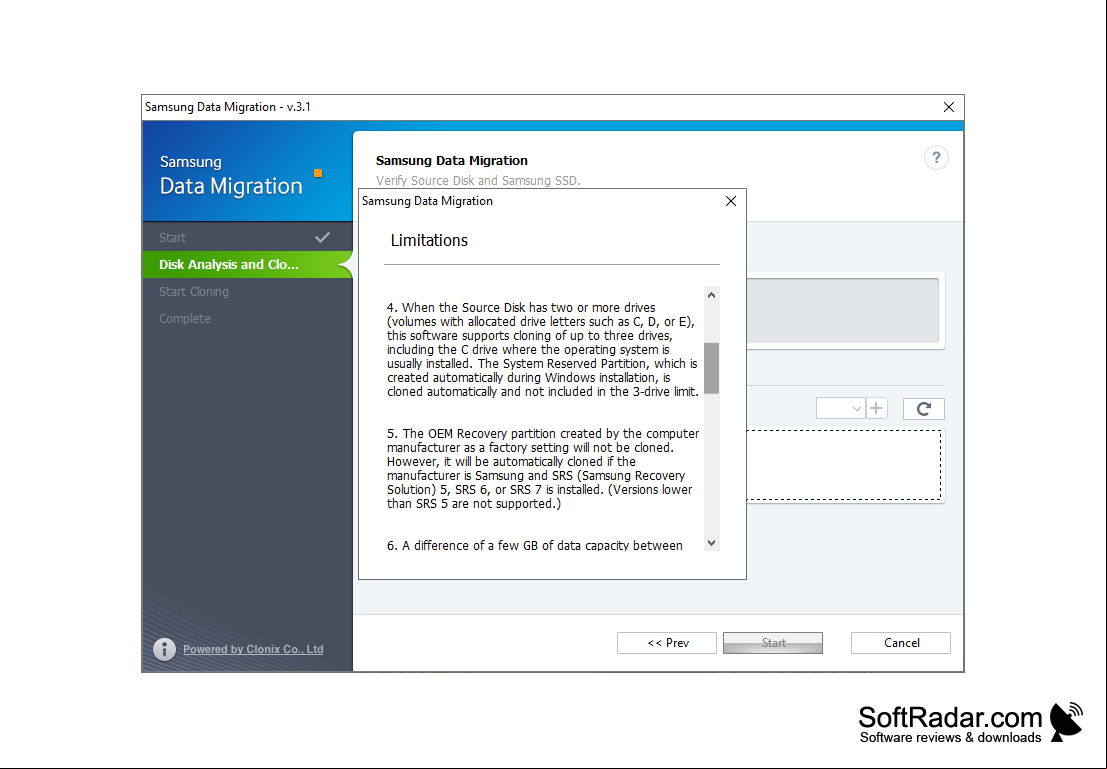The width and height of the screenshot is (1107, 769).
Task: Select the Complete step in sidebar
Action: [x=247, y=318]
